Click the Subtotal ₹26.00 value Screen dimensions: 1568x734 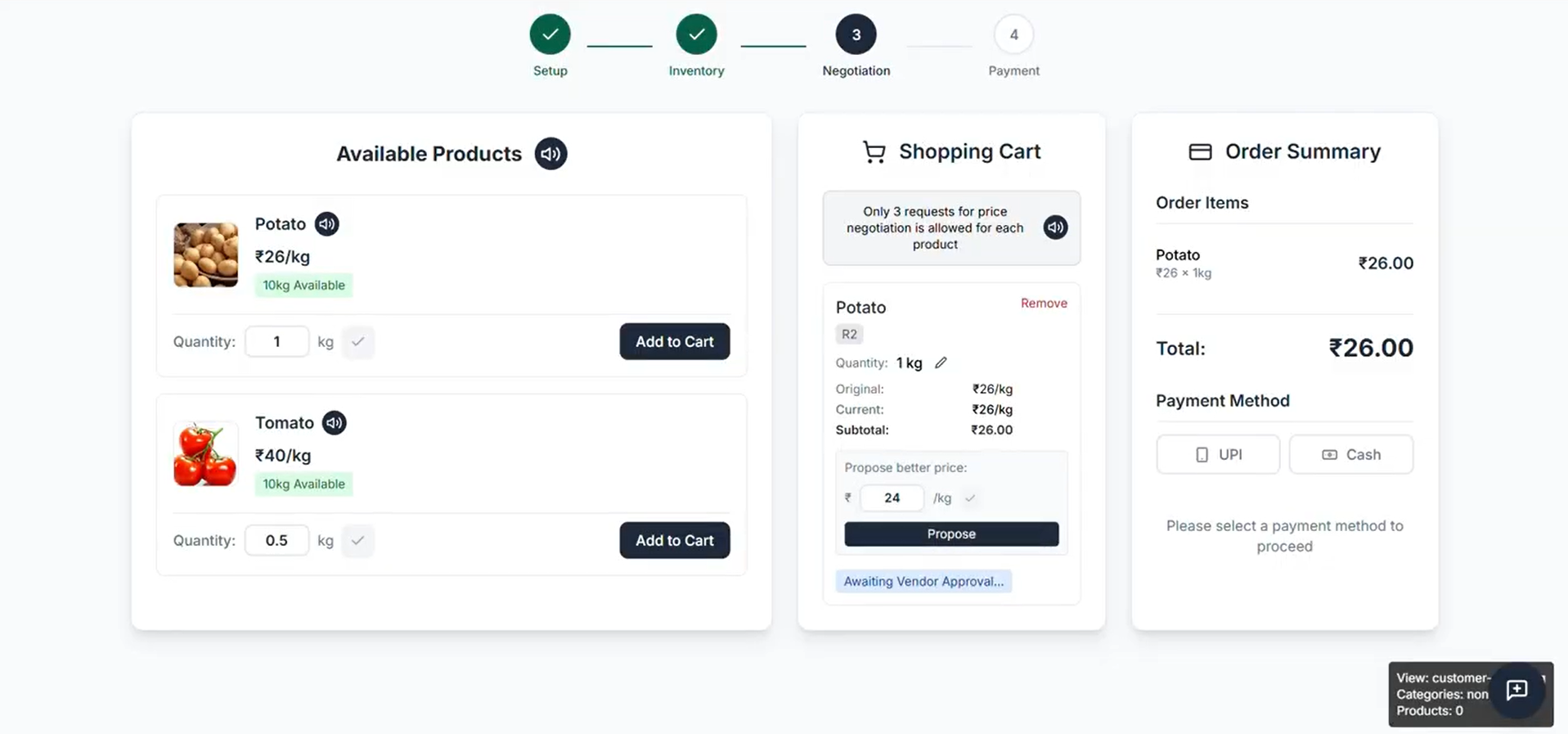tap(991, 430)
